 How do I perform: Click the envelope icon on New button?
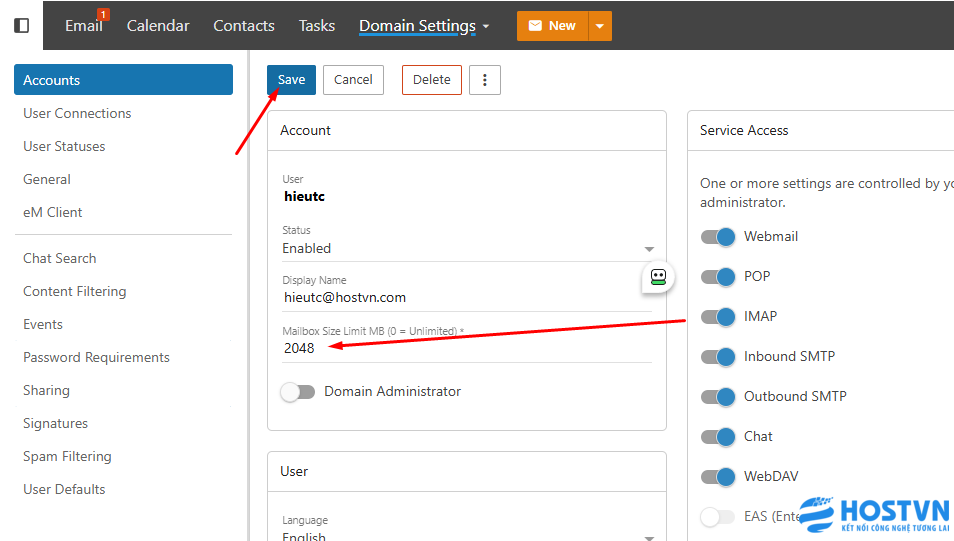coord(534,26)
